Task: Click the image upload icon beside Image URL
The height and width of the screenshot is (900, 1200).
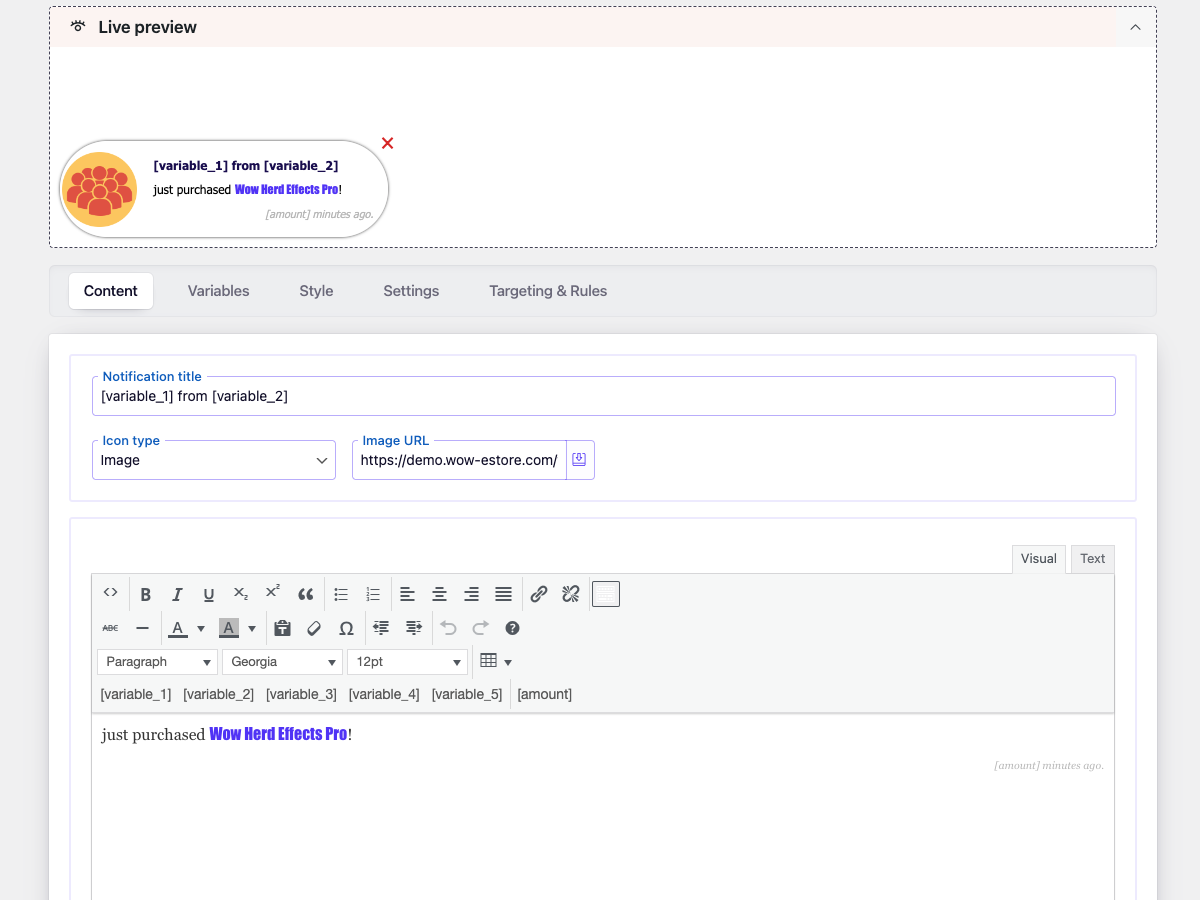Action: 579,460
